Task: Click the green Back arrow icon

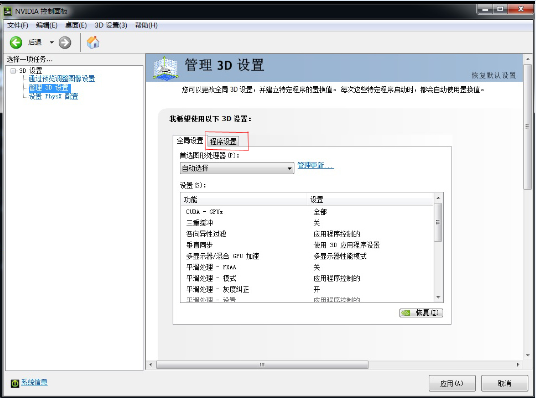Action: [x=16, y=43]
